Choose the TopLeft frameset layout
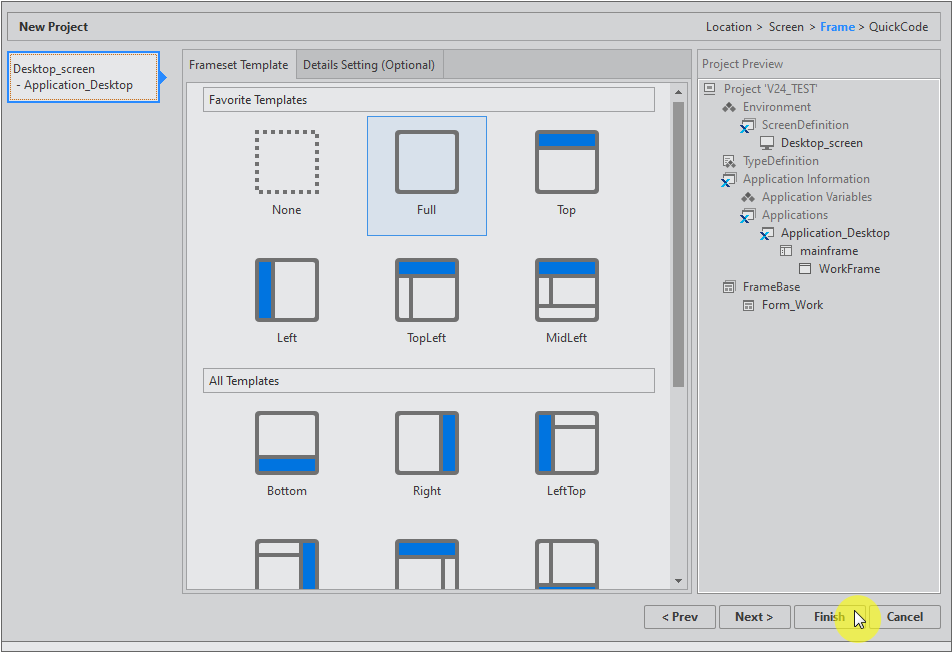Screen dimensions: 952x652 [427, 290]
